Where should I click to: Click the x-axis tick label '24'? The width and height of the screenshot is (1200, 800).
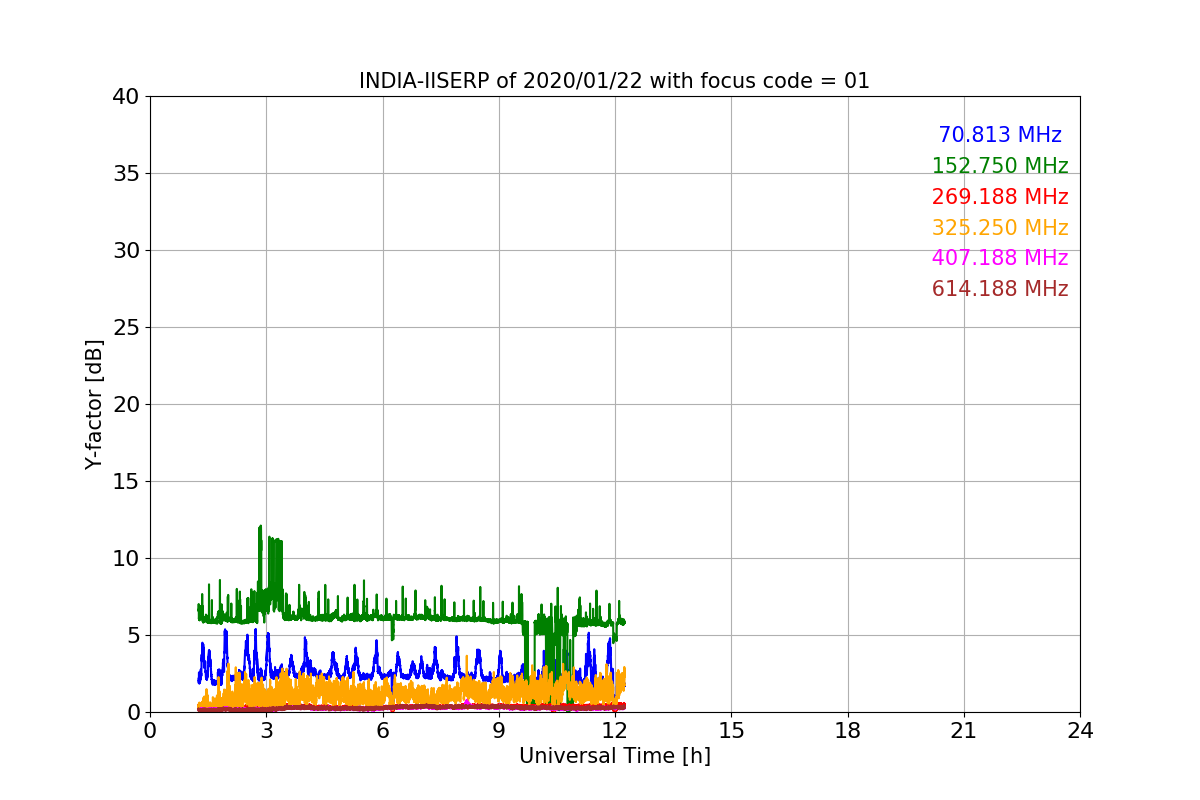[1080, 731]
